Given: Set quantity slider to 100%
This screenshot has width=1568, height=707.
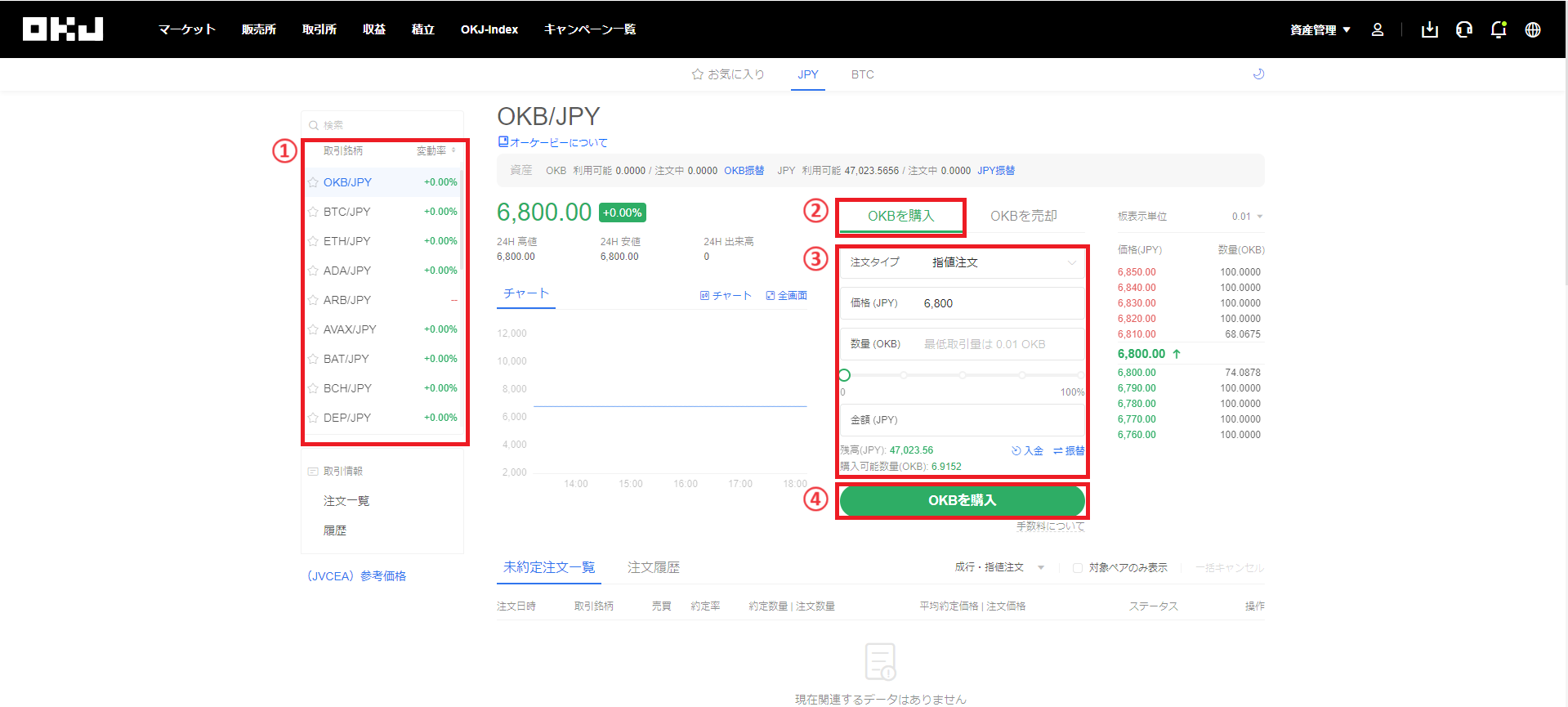Looking at the screenshot, I should click(1081, 375).
